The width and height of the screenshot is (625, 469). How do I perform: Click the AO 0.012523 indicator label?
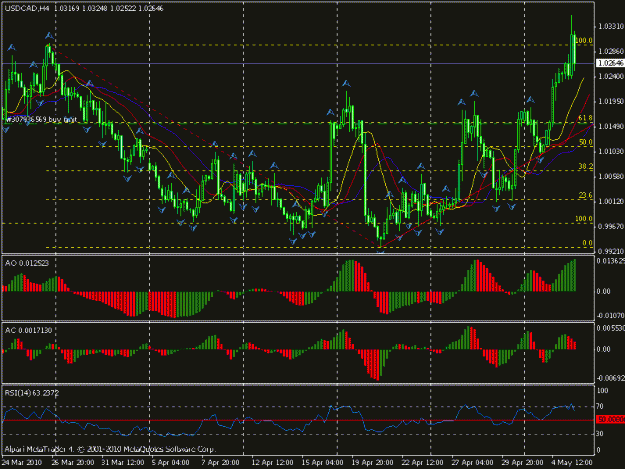point(27,263)
